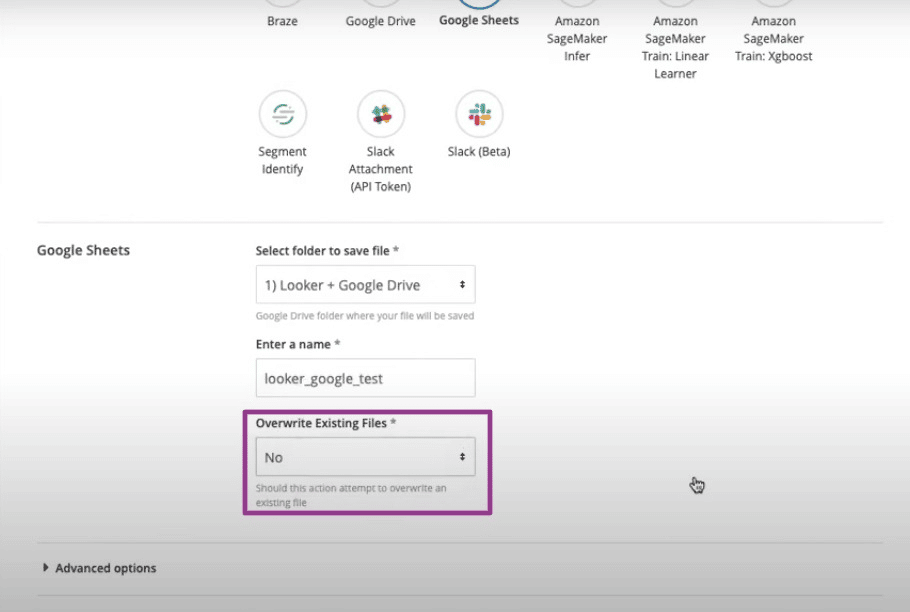This screenshot has width=910, height=612.
Task: Select the Segment Identify destination icon
Action: click(283, 114)
